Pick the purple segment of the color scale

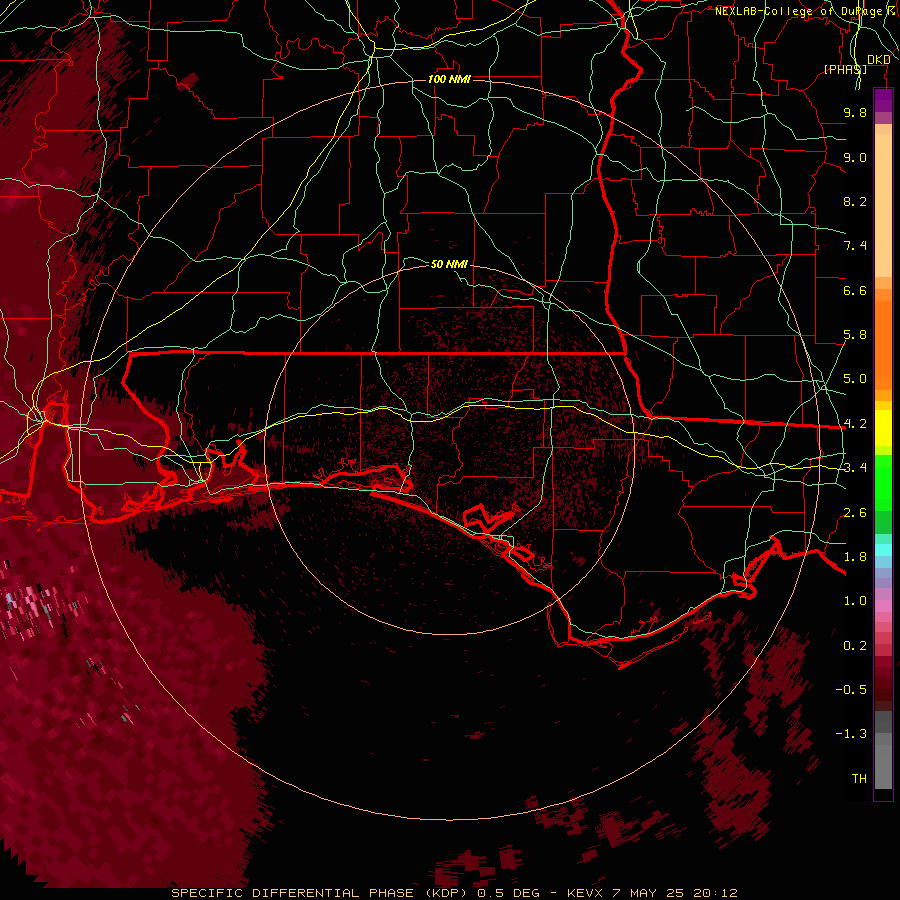(x=883, y=100)
